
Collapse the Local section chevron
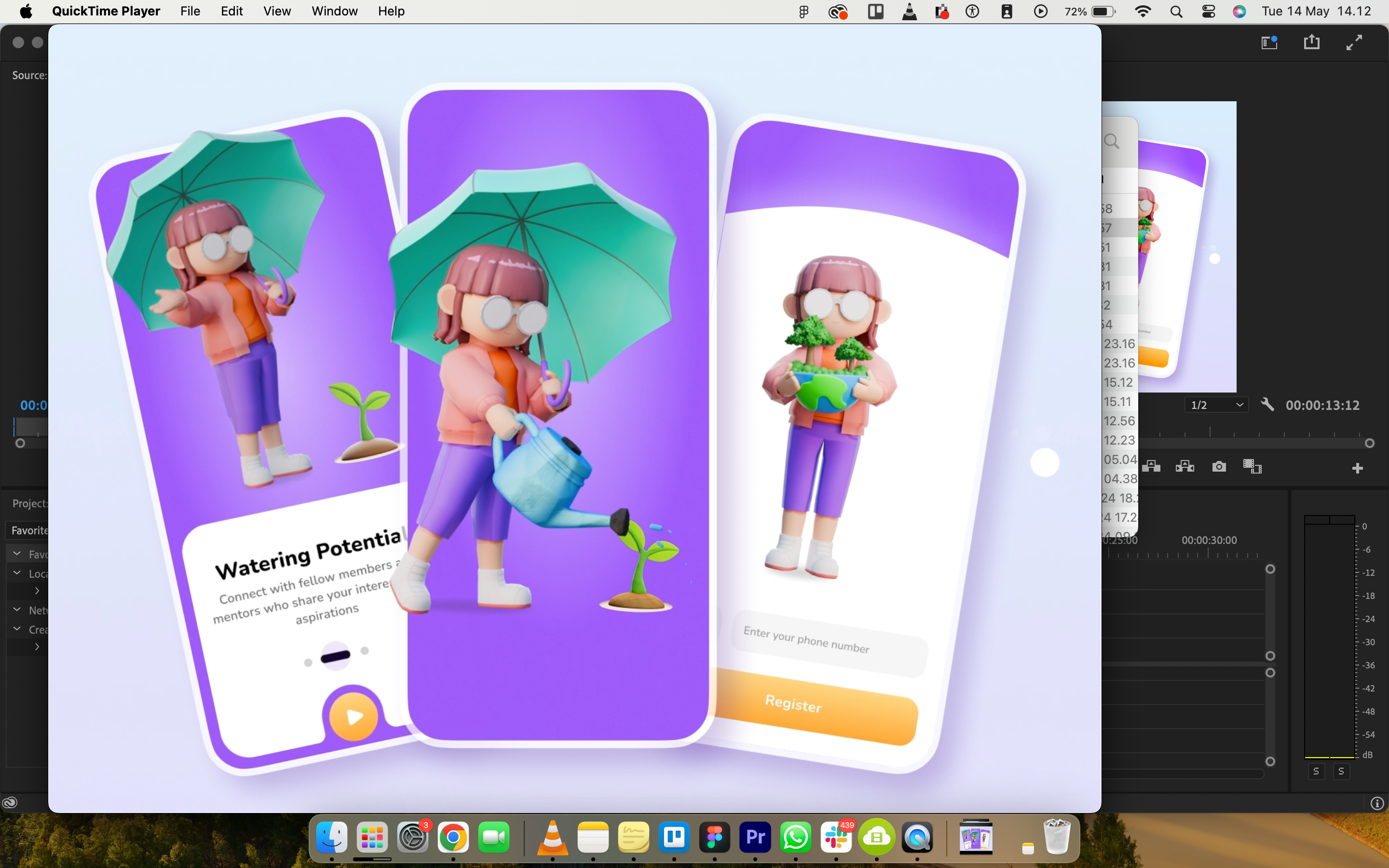pos(16,572)
